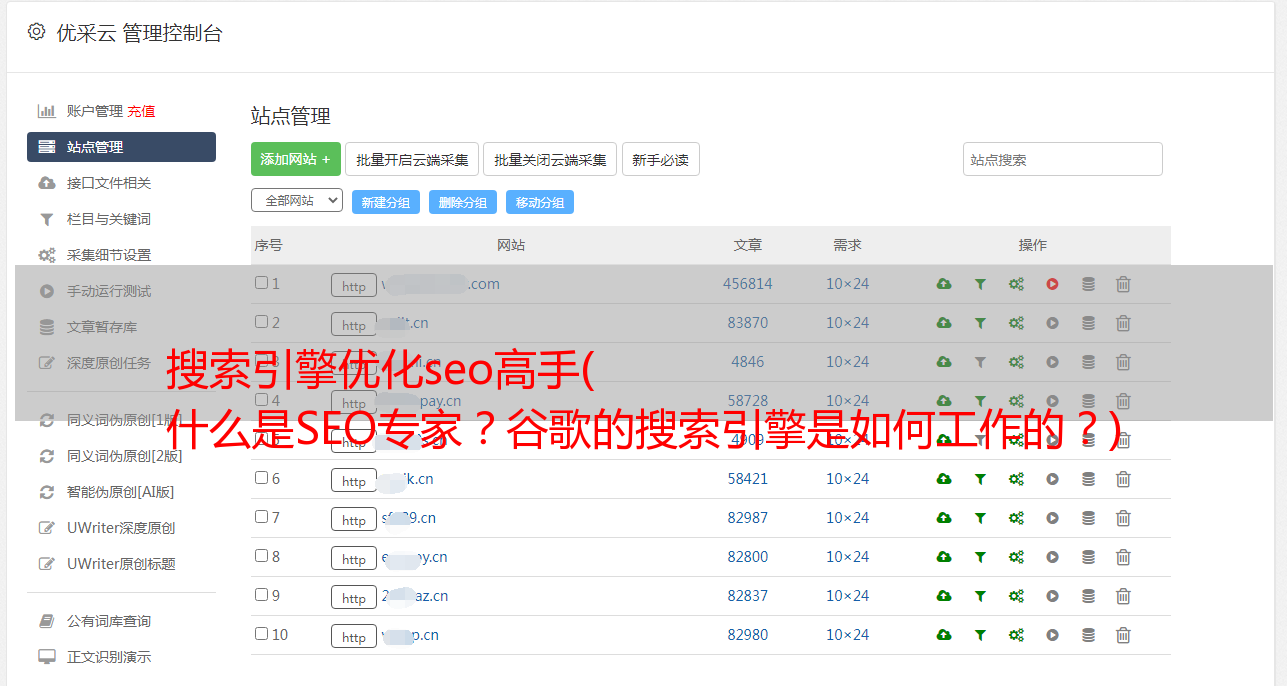Open the gears settings icon in row 1
The width and height of the screenshot is (1287, 686).
click(1016, 284)
